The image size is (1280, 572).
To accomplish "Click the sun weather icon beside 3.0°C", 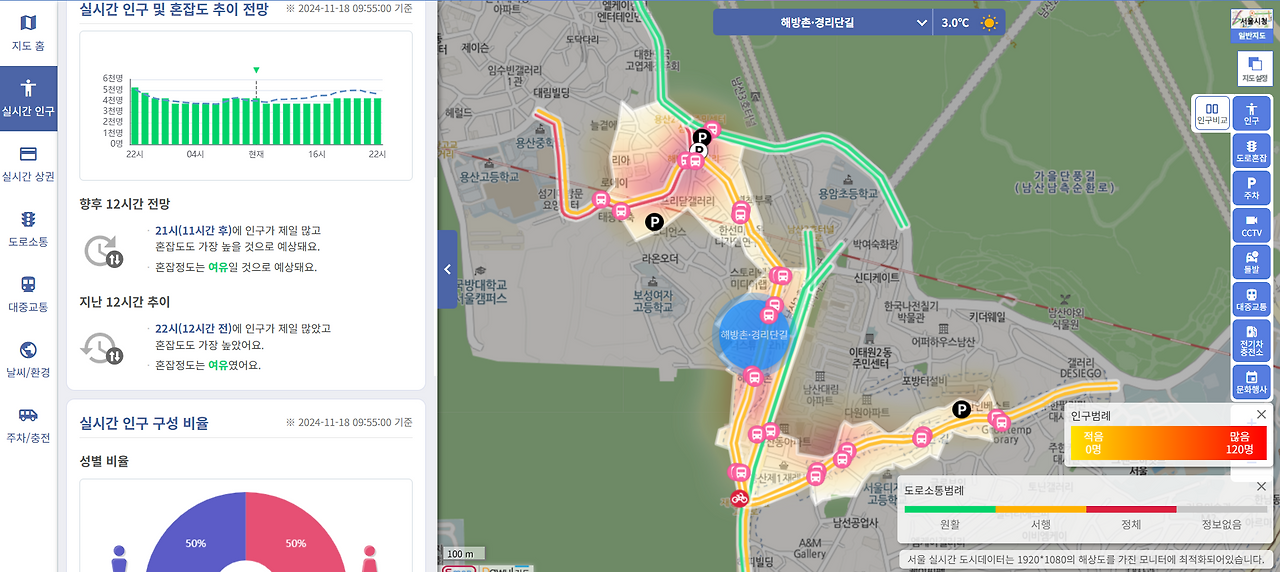I will (x=989, y=23).
